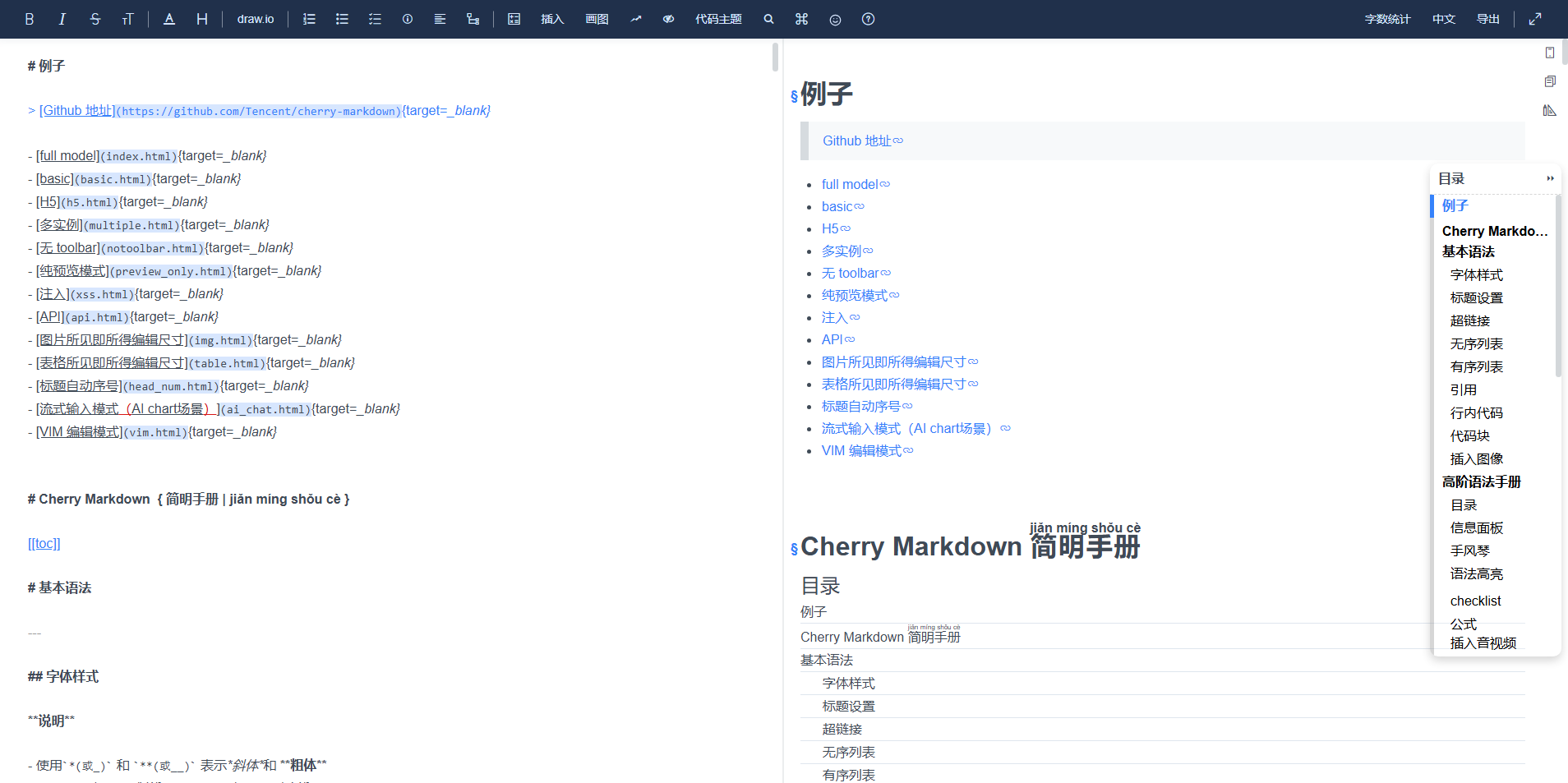Open the font size tool
The height and width of the screenshot is (783, 1568).
[x=128, y=19]
